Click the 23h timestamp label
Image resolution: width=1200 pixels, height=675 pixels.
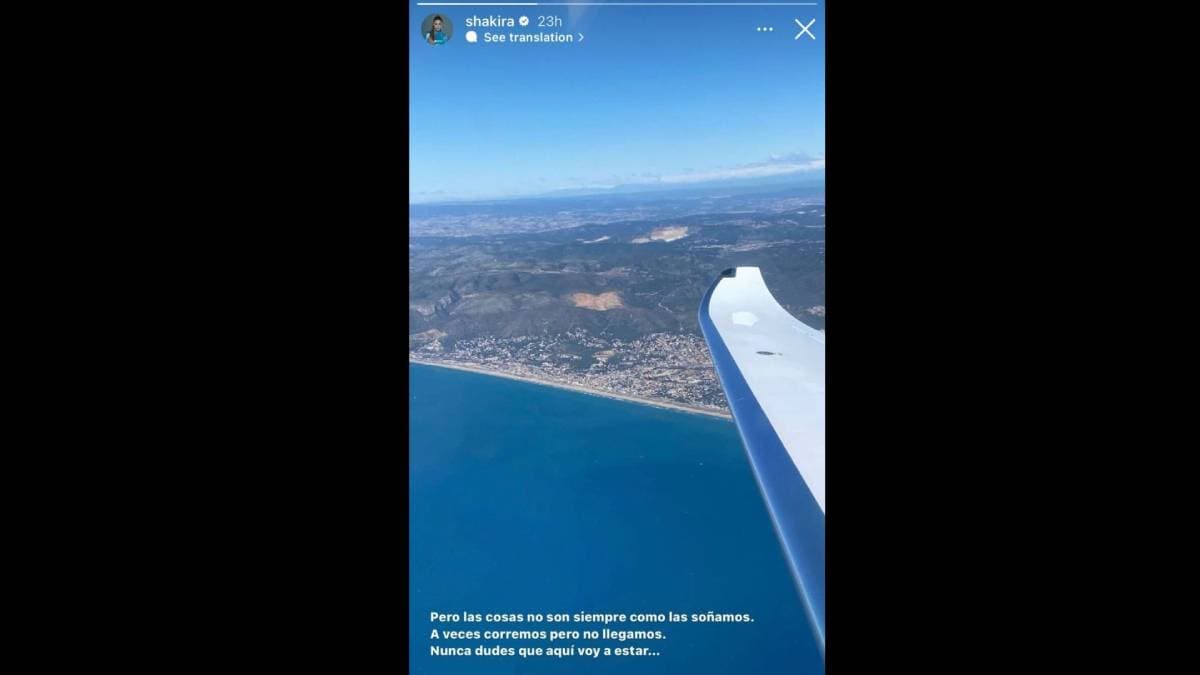pyautogui.click(x=549, y=21)
